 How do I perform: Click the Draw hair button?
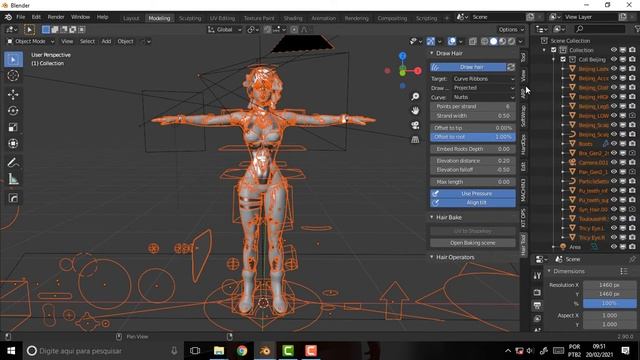pyautogui.click(x=468, y=67)
